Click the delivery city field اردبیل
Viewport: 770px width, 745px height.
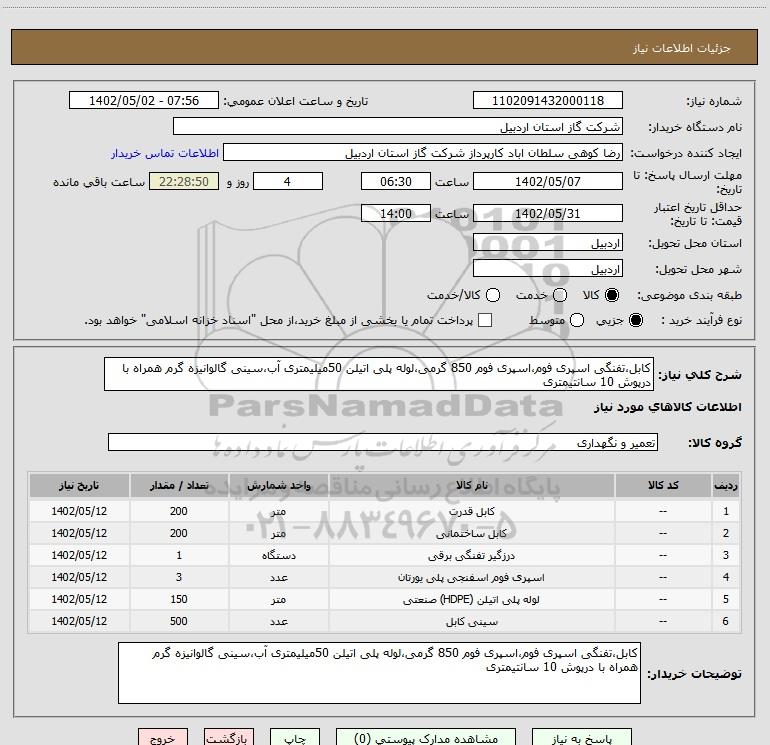pyautogui.click(x=548, y=269)
